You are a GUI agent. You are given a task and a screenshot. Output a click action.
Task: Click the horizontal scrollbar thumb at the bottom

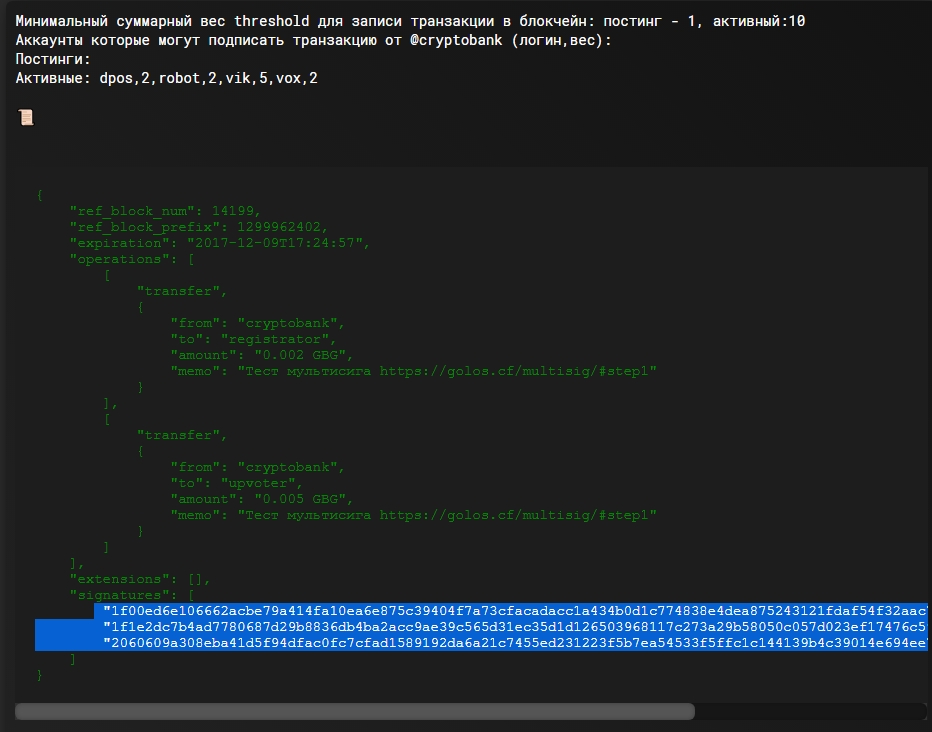(354, 711)
